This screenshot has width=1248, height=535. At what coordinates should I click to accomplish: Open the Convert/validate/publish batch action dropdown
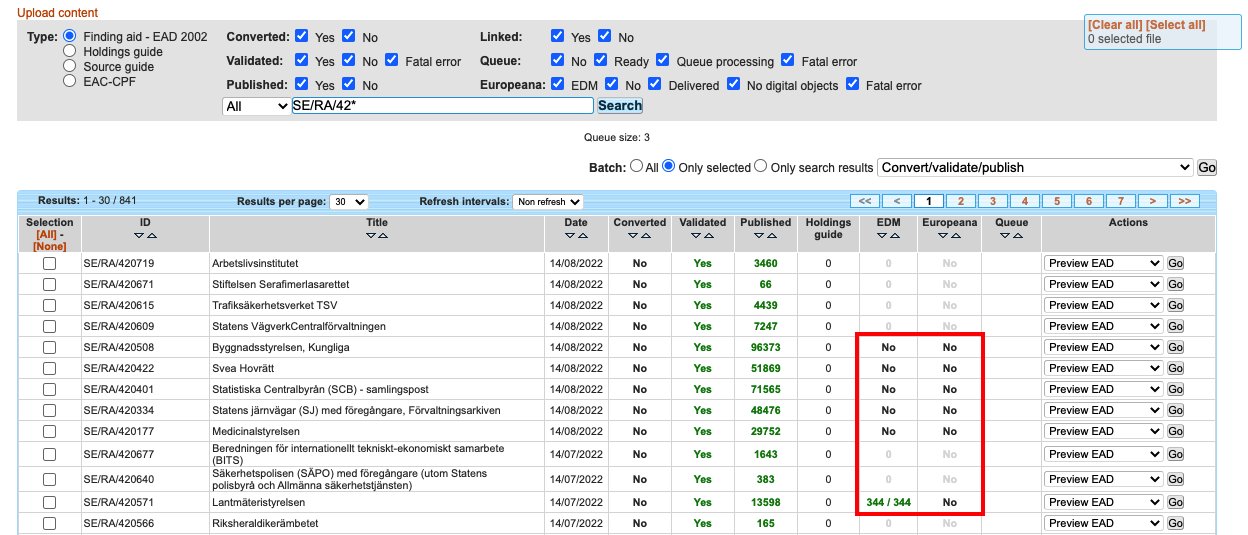(x=1035, y=167)
